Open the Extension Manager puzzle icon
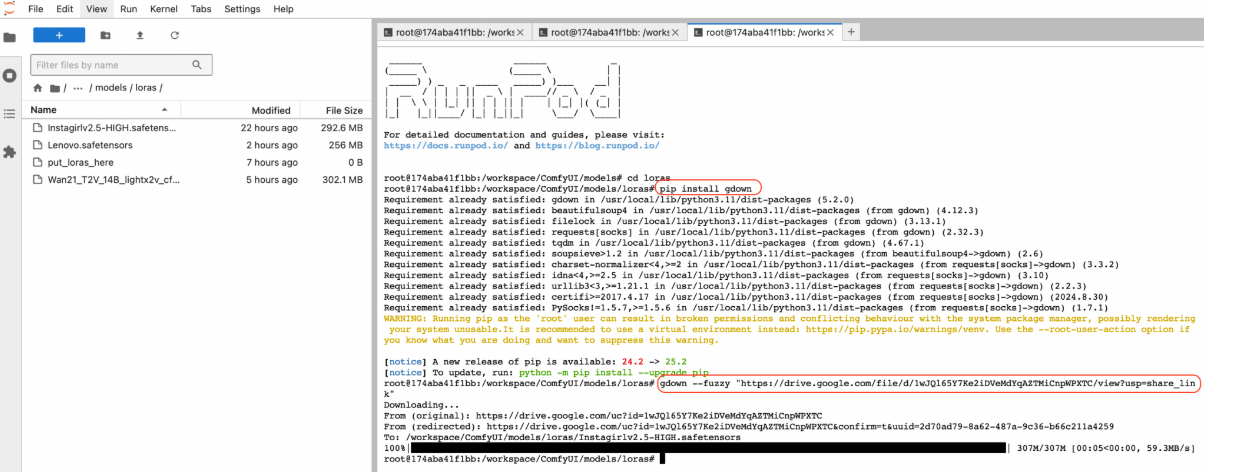The width and height of the screenshot is (1236, 472). pyautogui.click(x=10, y=152)
